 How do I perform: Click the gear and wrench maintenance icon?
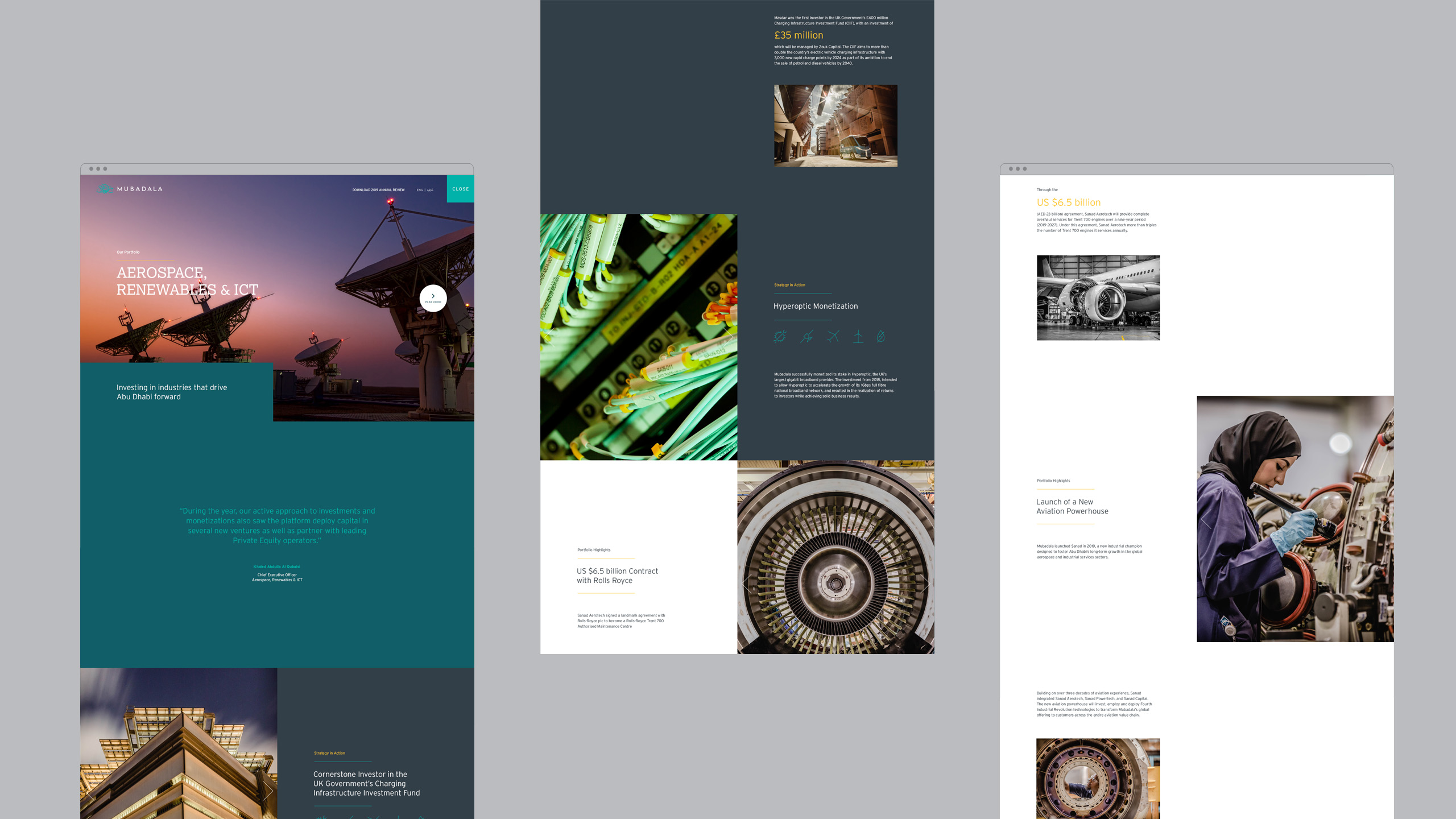780,337
